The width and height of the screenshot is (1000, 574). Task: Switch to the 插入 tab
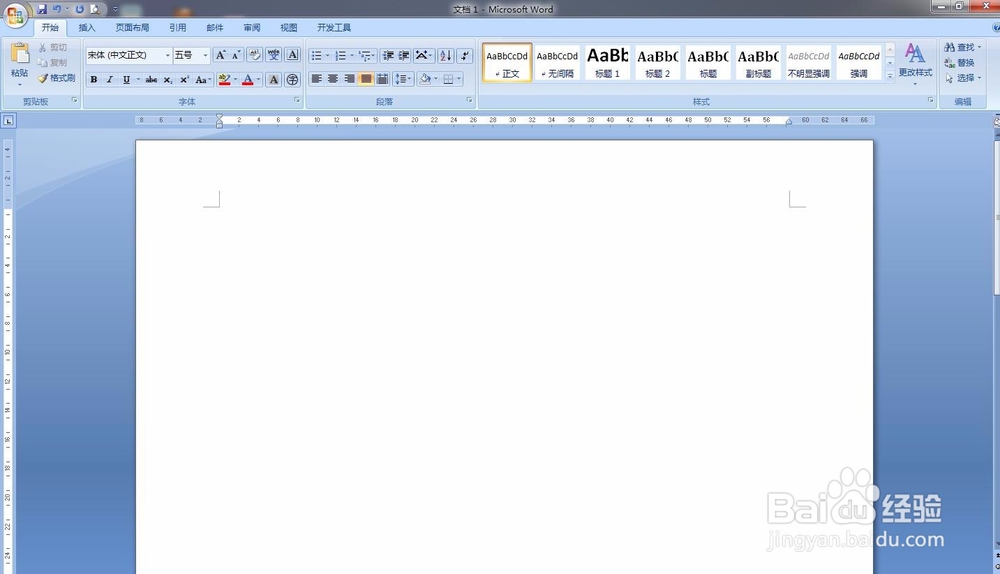(x=87, y=27)
